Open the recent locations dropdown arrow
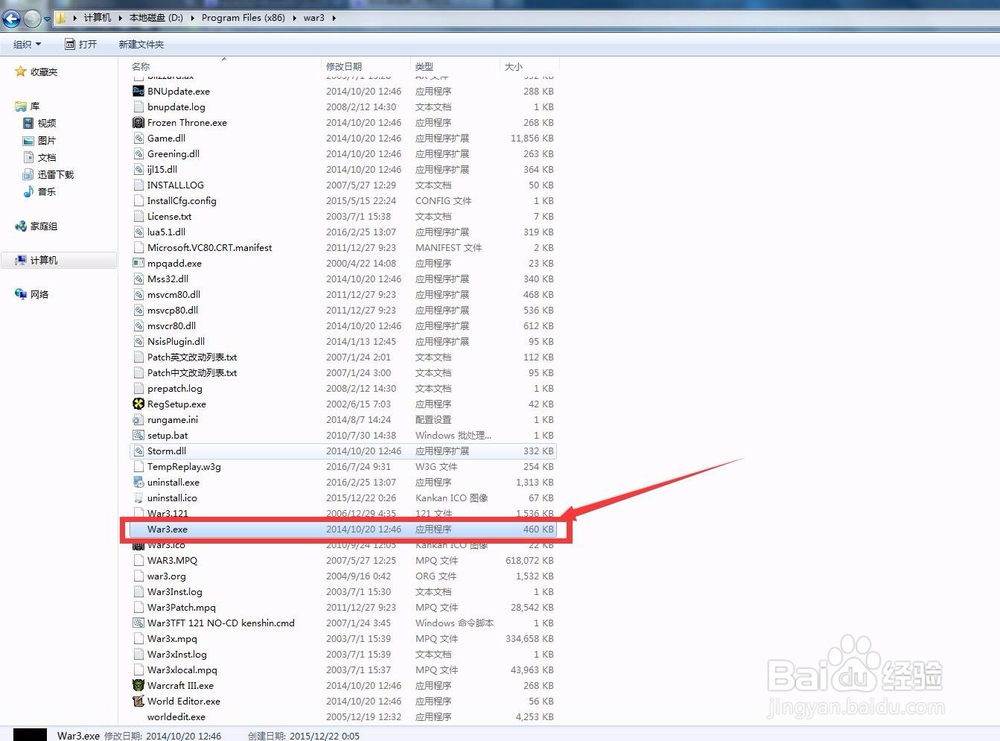 tap(47, 19)
